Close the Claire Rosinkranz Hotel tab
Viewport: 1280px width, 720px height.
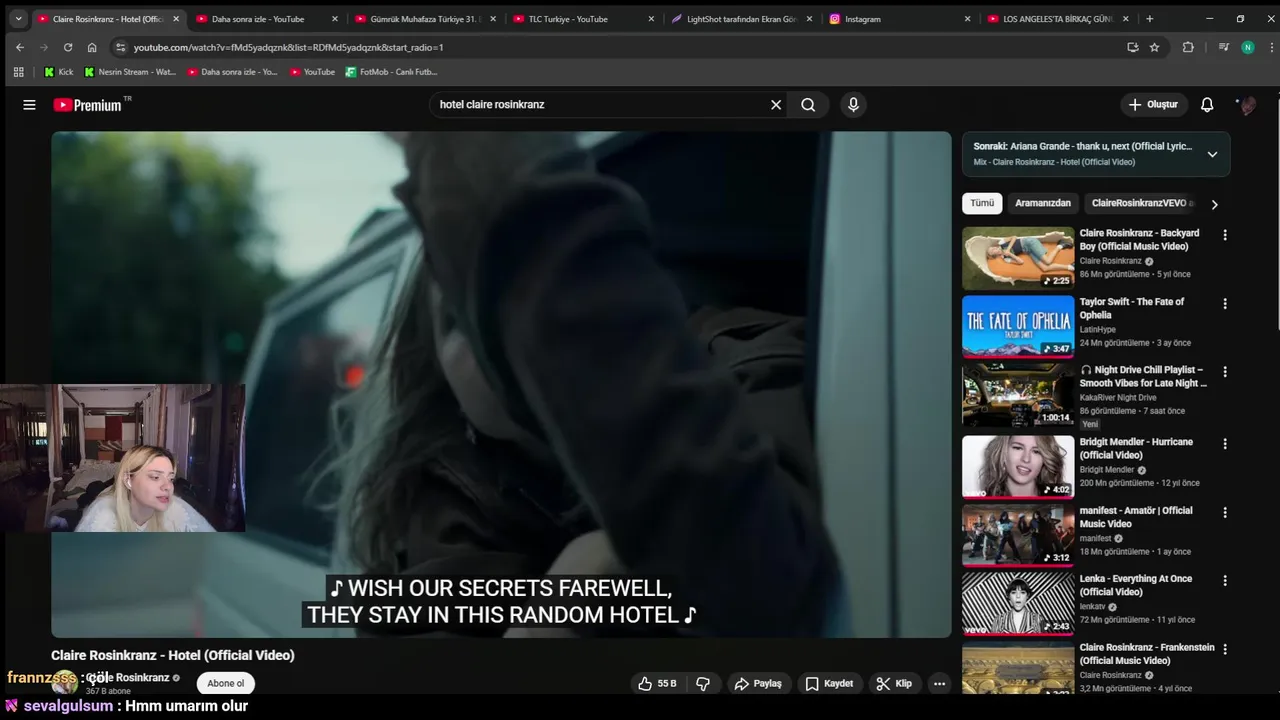tap(176, 19)
